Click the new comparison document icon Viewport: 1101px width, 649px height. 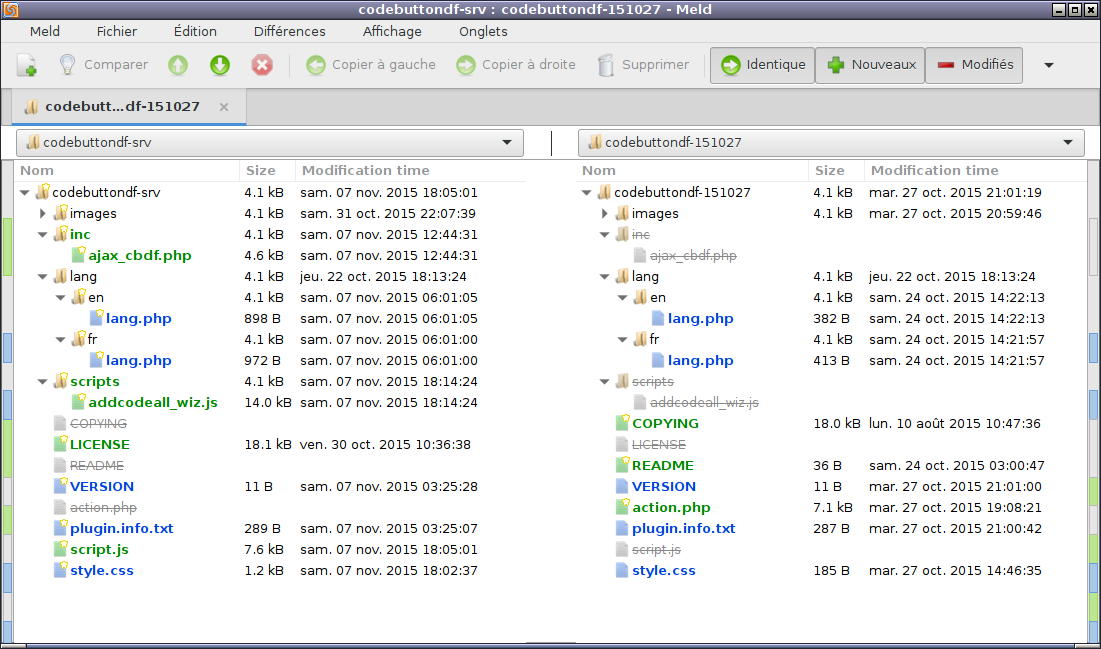(x=27, y=65)
